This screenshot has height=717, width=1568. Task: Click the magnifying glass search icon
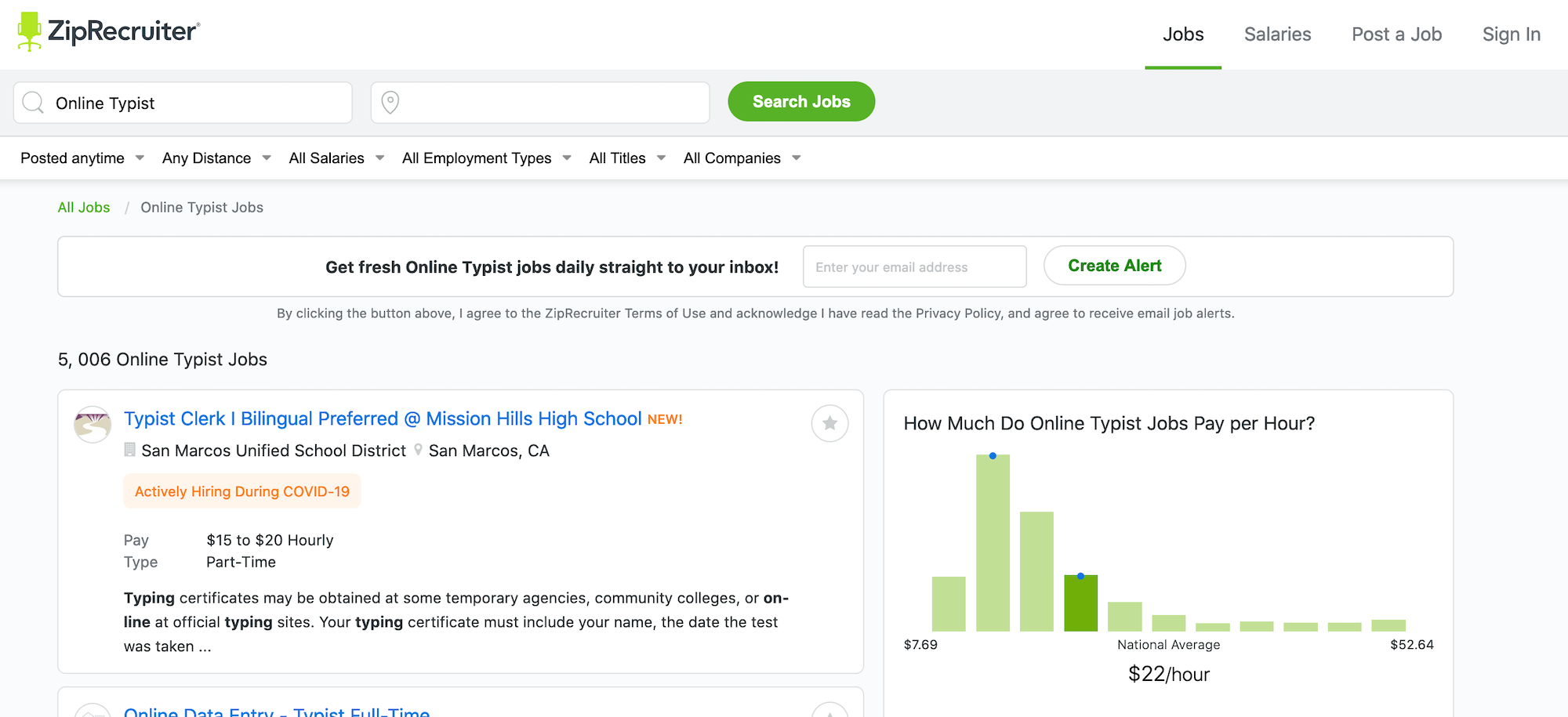(34, 103)
